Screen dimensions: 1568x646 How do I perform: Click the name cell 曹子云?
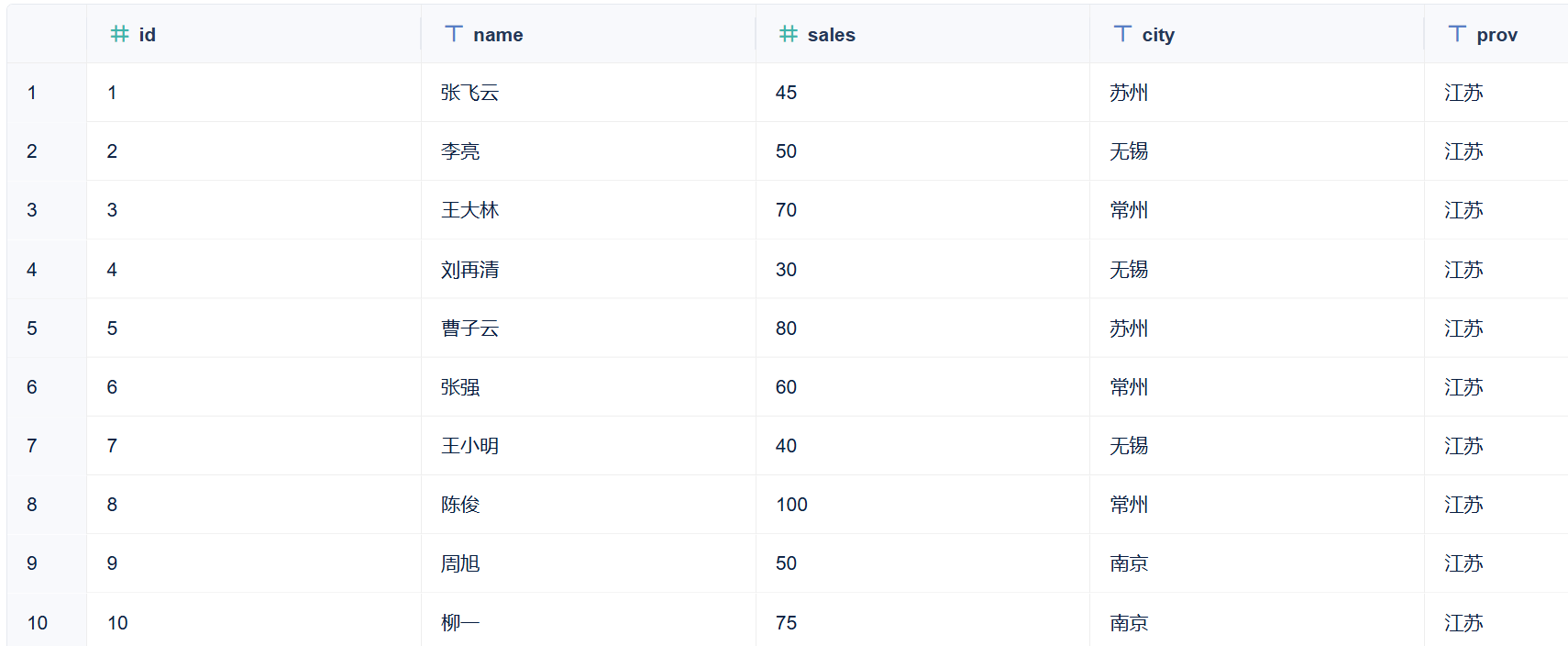click(x=469, y=329)
